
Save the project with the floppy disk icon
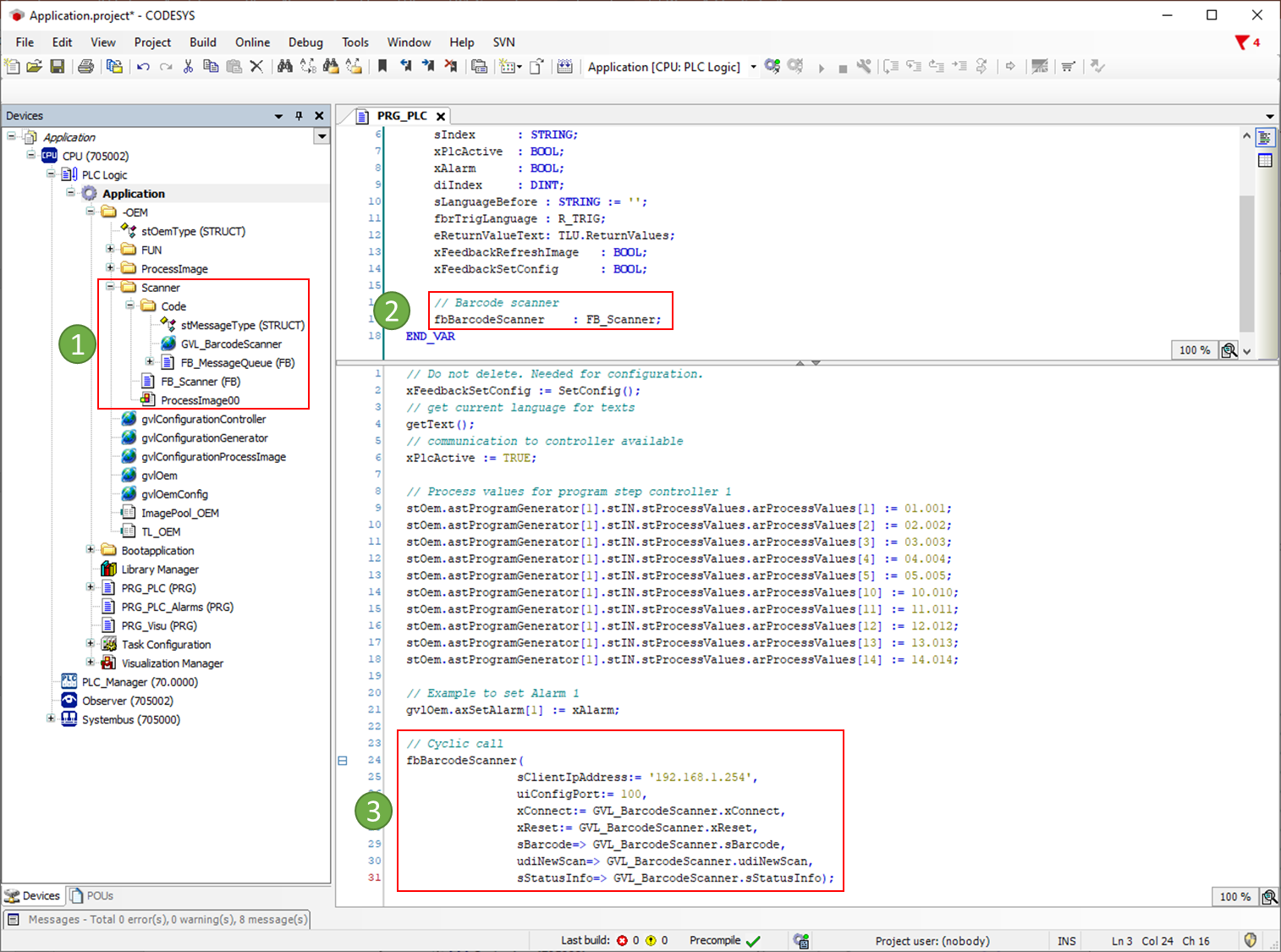[58, 66]
